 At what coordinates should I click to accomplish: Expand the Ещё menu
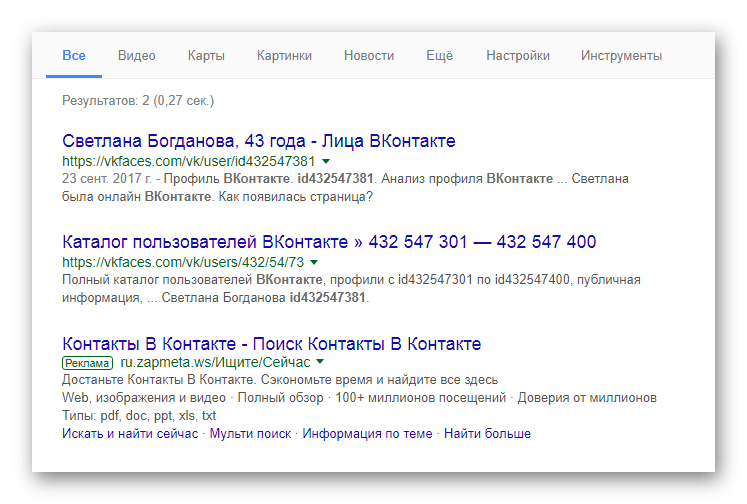440,56
